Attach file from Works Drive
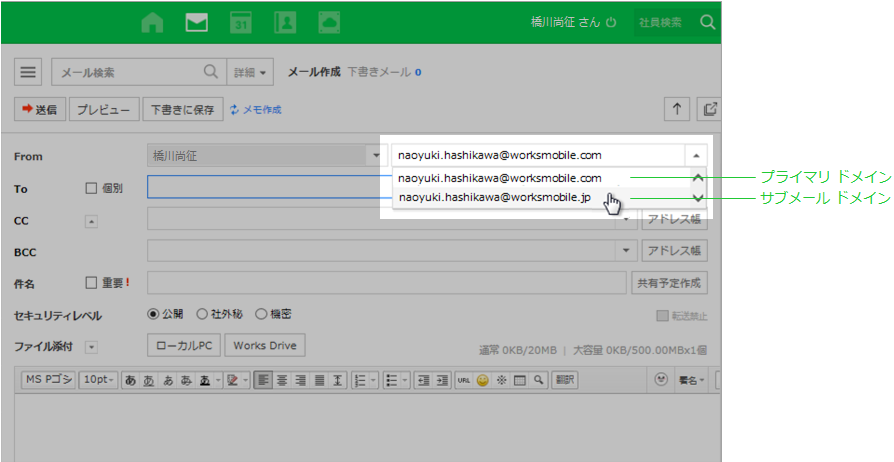Viewport: 894px width, 462px height. coord(265,345)
